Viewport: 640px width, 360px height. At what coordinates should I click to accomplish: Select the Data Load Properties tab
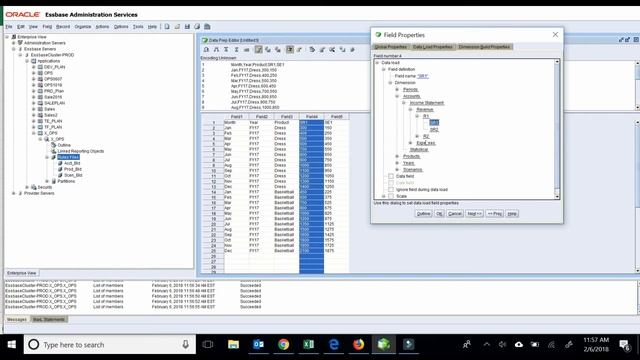pyautogui.click(x=433, y=47)
